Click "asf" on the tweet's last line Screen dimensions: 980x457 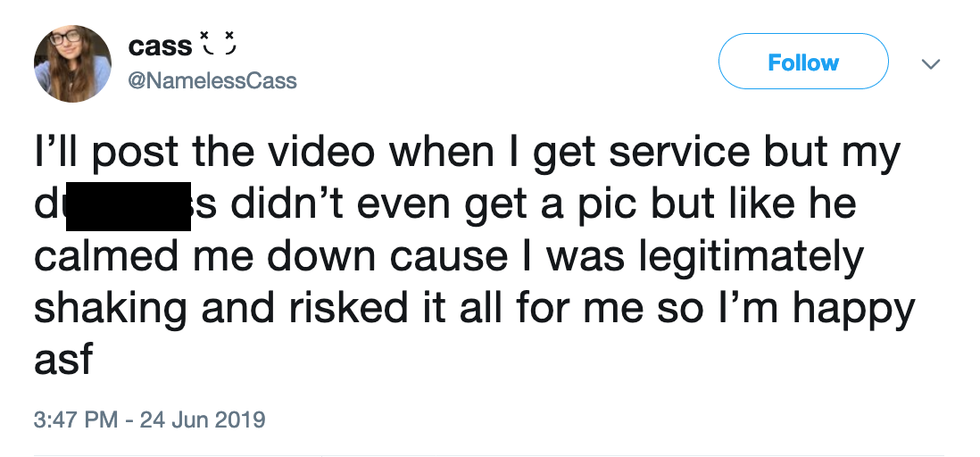[x=63, y=357]
